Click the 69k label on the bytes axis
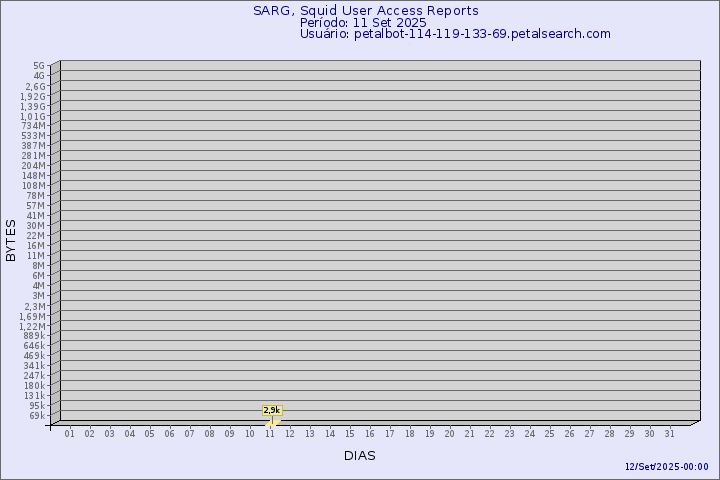 37,415
